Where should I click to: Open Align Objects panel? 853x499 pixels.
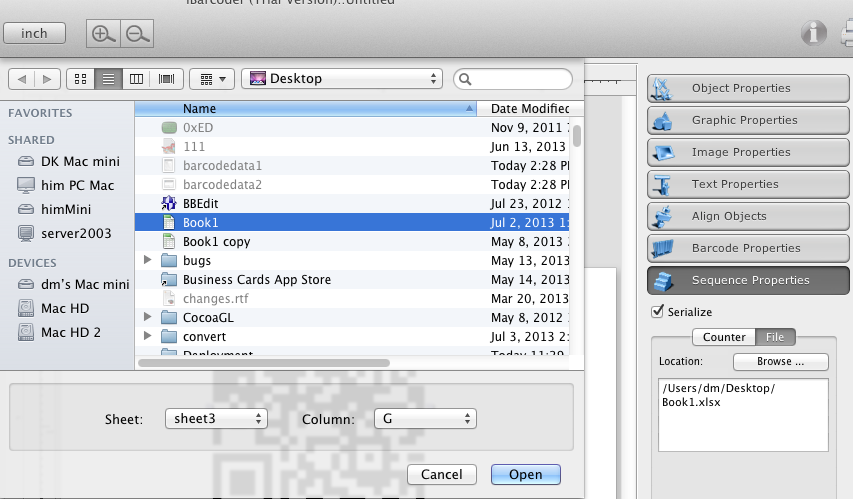tap(749, 216)
